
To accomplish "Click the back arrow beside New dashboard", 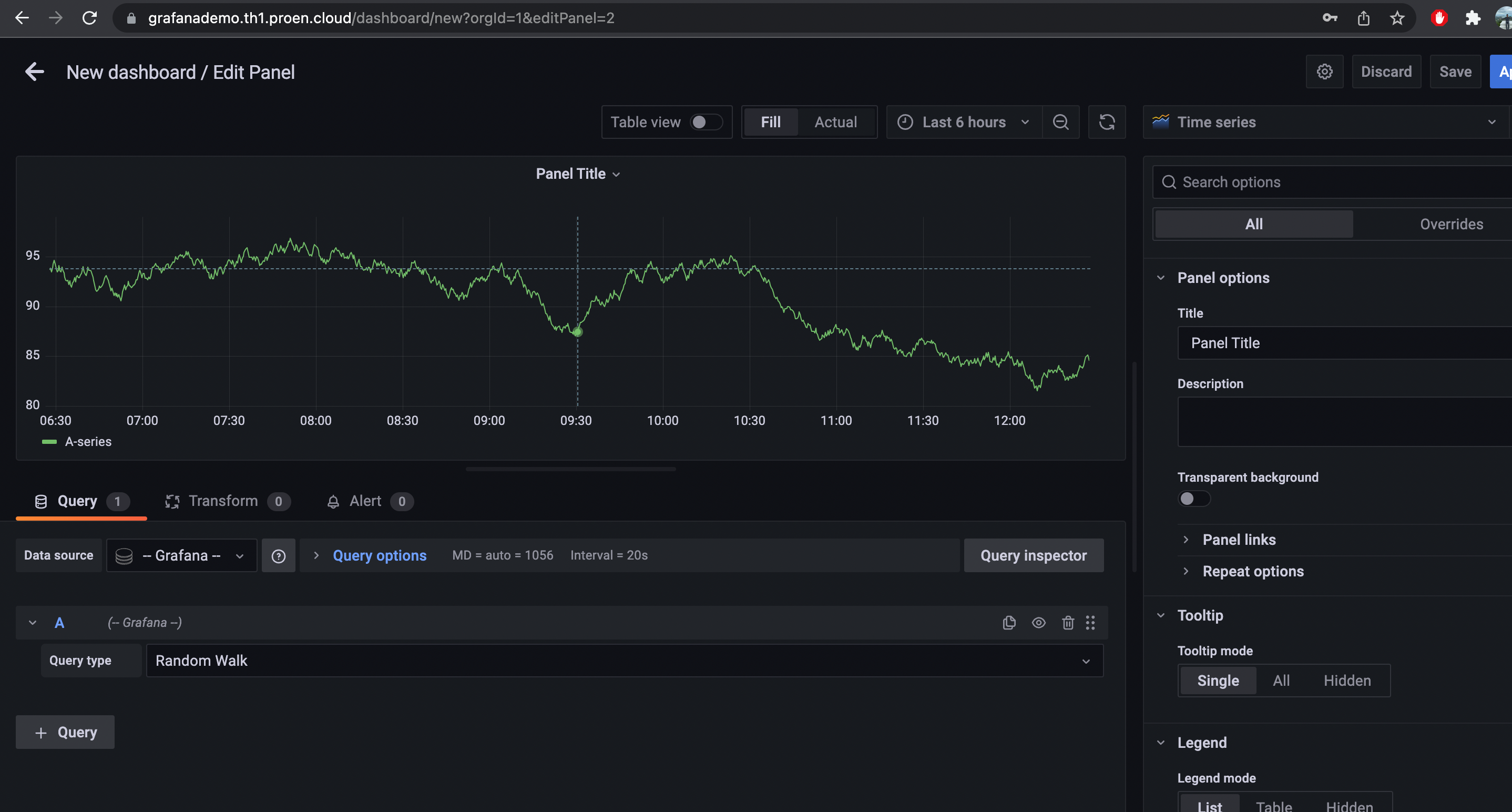I will [35, 72].
